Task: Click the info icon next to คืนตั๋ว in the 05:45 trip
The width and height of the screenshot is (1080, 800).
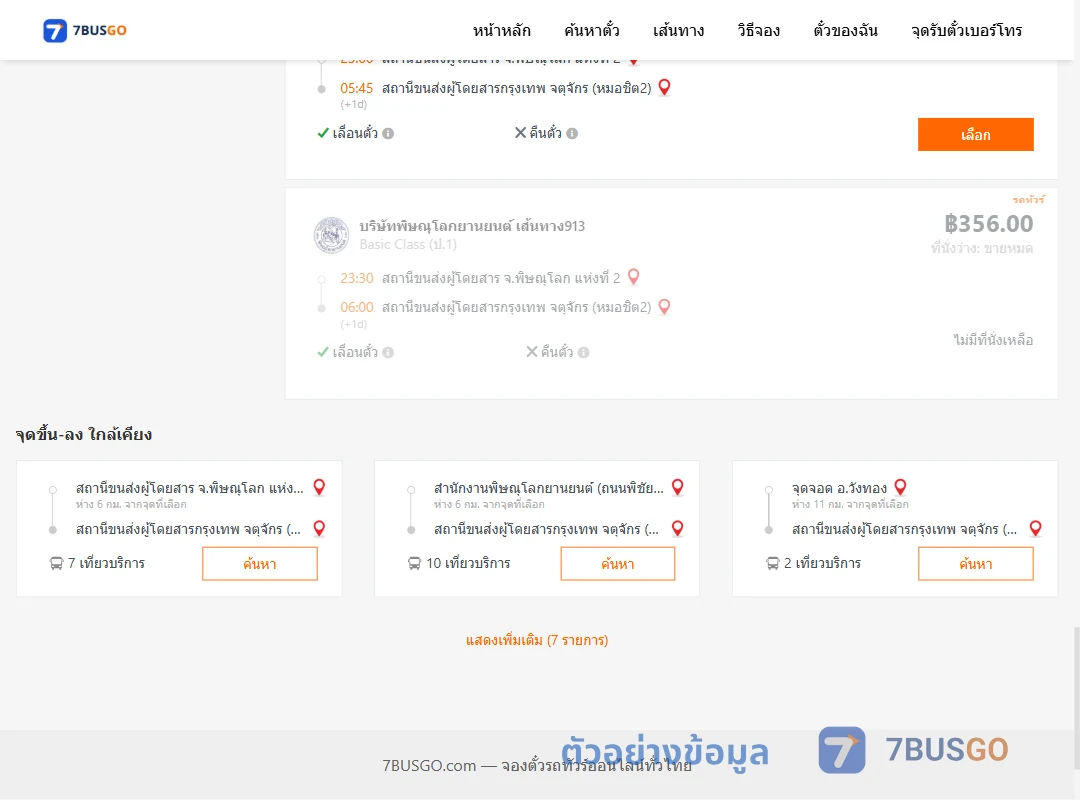Action: tap(572, 134)
